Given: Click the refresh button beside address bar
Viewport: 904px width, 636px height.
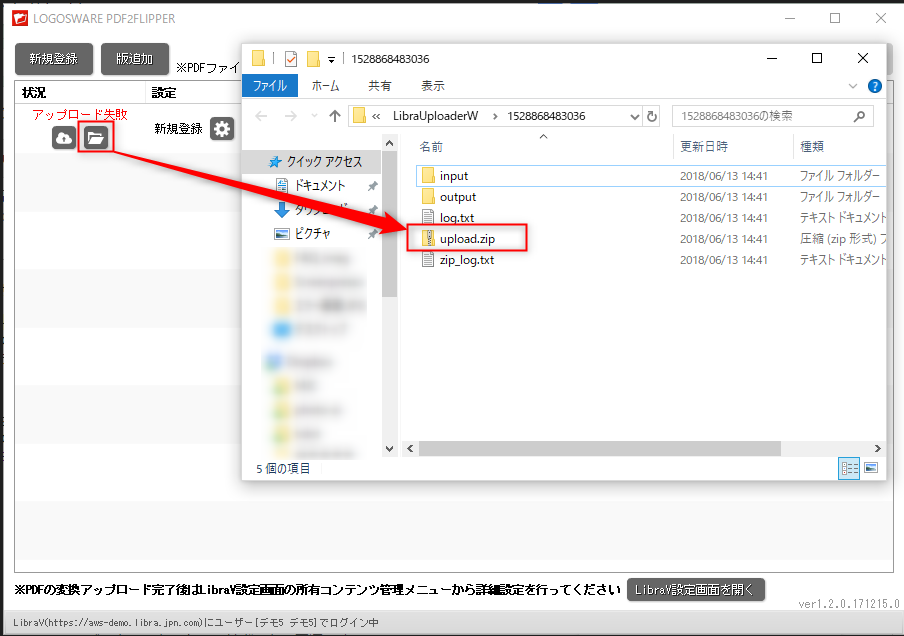Looking at the screenshot, I should click(653, 116).
